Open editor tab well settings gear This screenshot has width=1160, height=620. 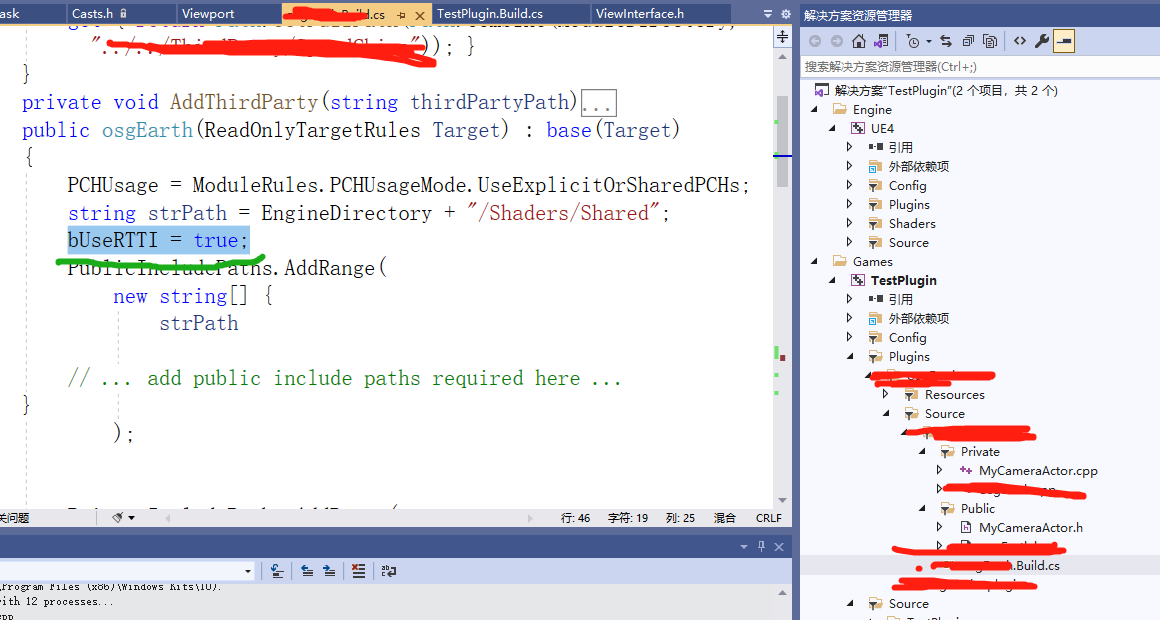click(785, 14)
